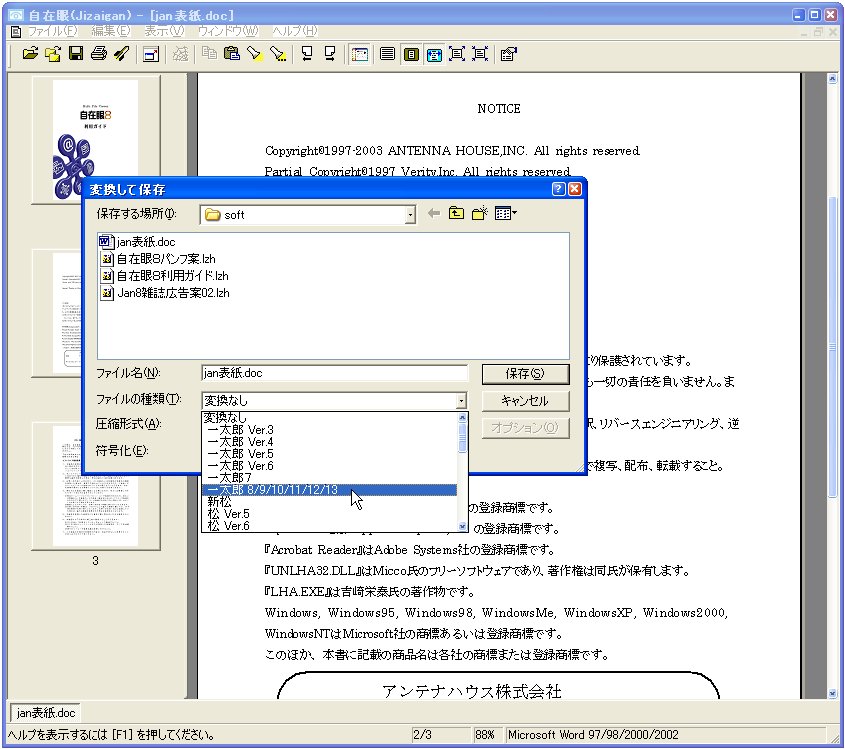Choose 松 Ver.5 in the format list
The width and height of the screenshot is (845, 749).
tap(329, 514)
